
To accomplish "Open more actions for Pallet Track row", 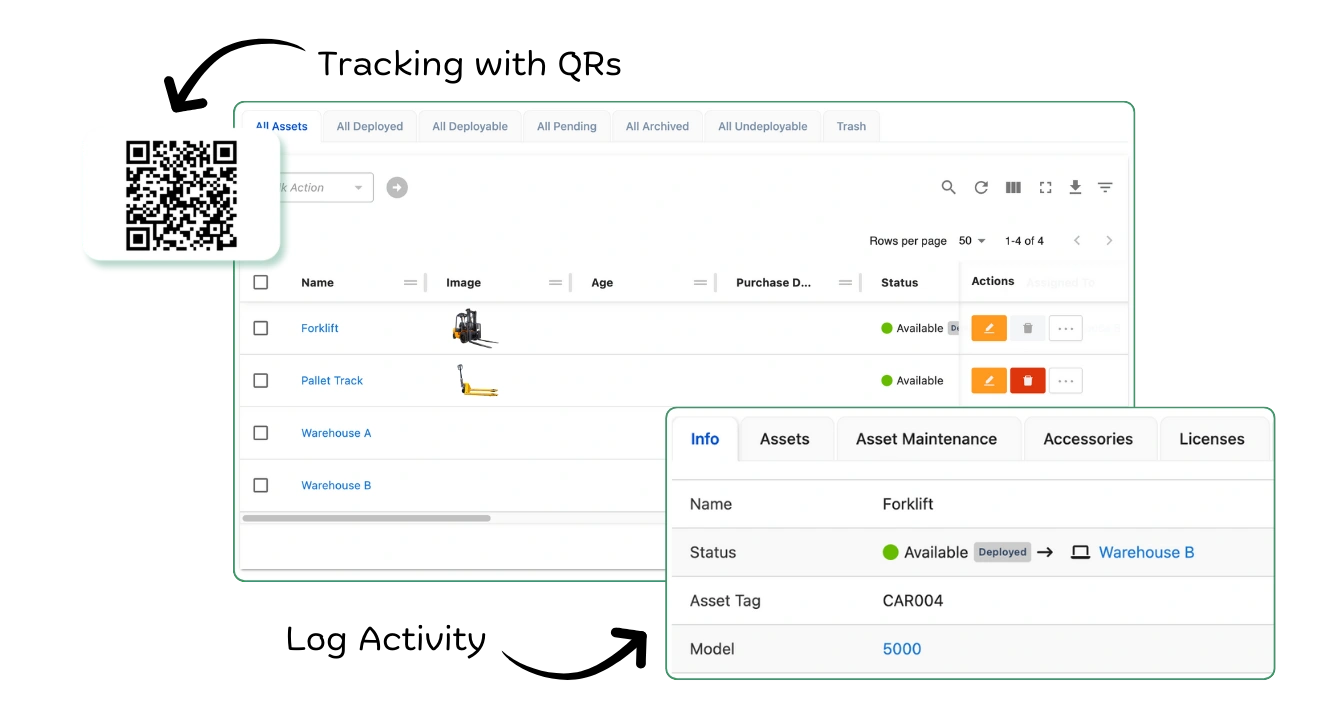I will [x=1065, y=381].
